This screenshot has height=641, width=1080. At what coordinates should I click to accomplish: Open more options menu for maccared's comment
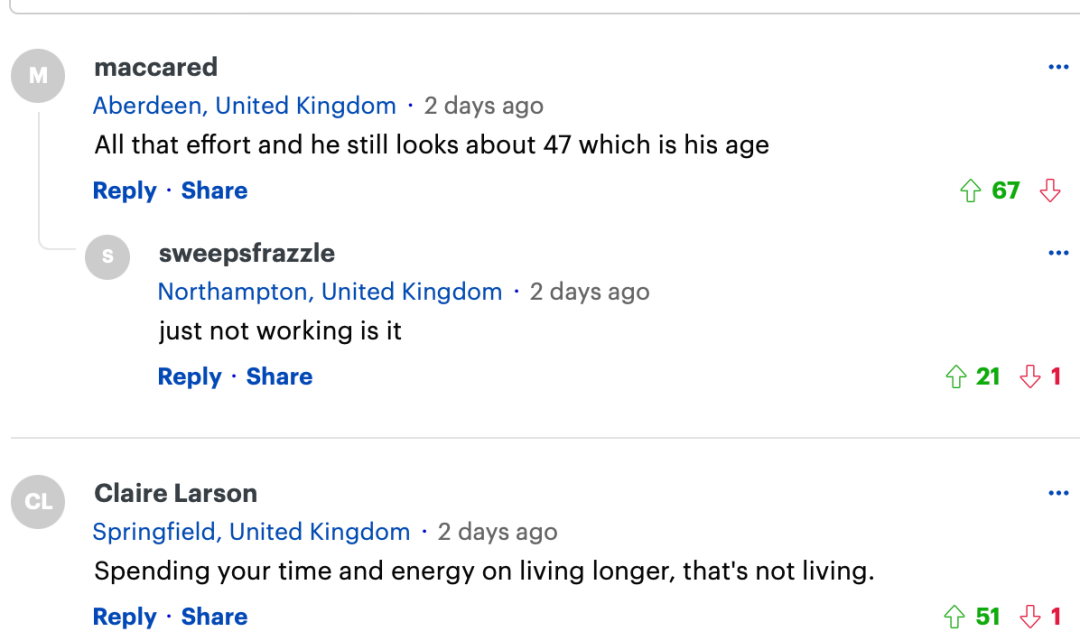click(x=1058, y=67)
